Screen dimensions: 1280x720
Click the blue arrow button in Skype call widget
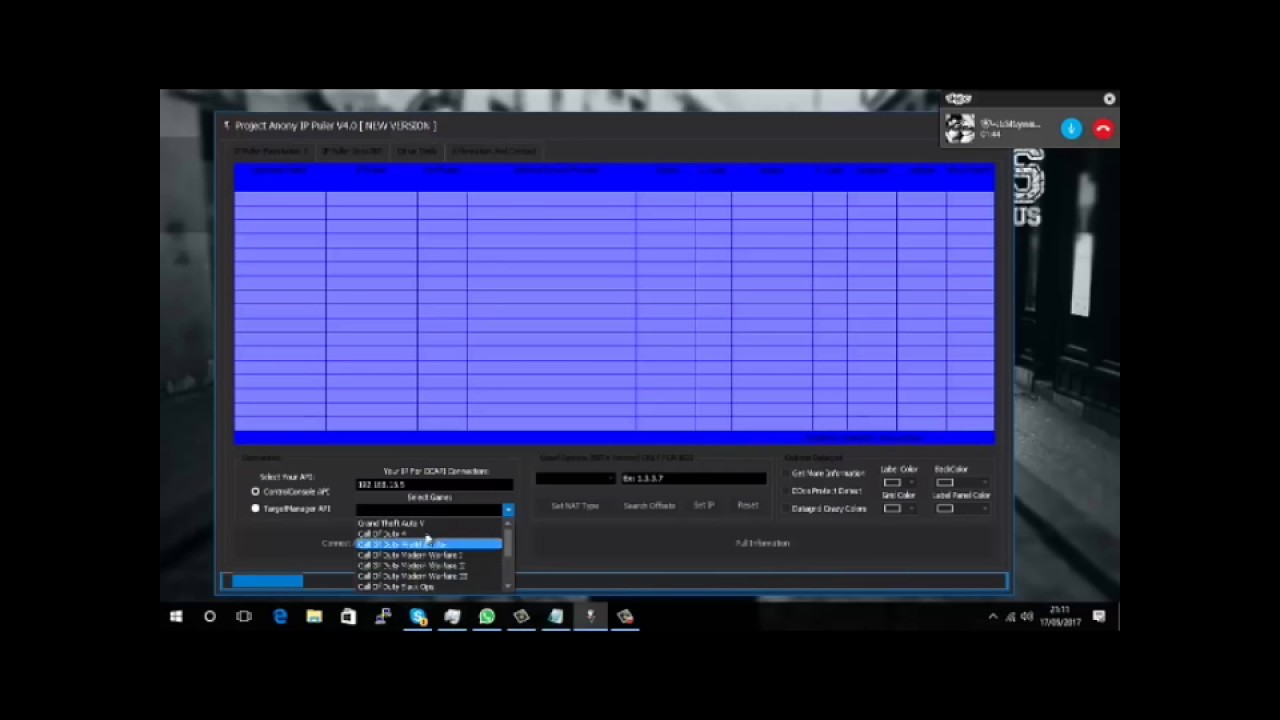coord(1071,129)
